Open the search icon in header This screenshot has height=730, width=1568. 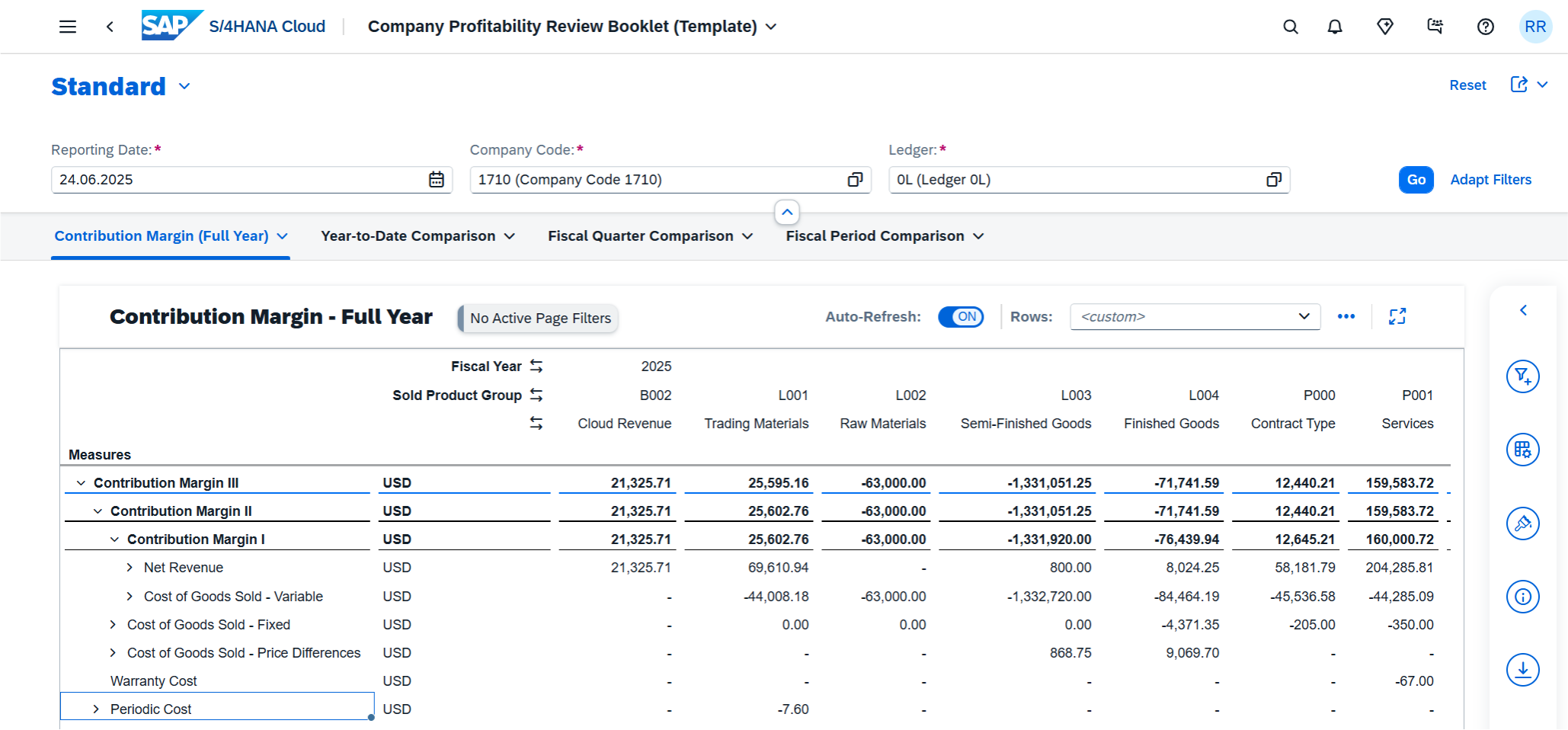click(x=1290, y=27)
